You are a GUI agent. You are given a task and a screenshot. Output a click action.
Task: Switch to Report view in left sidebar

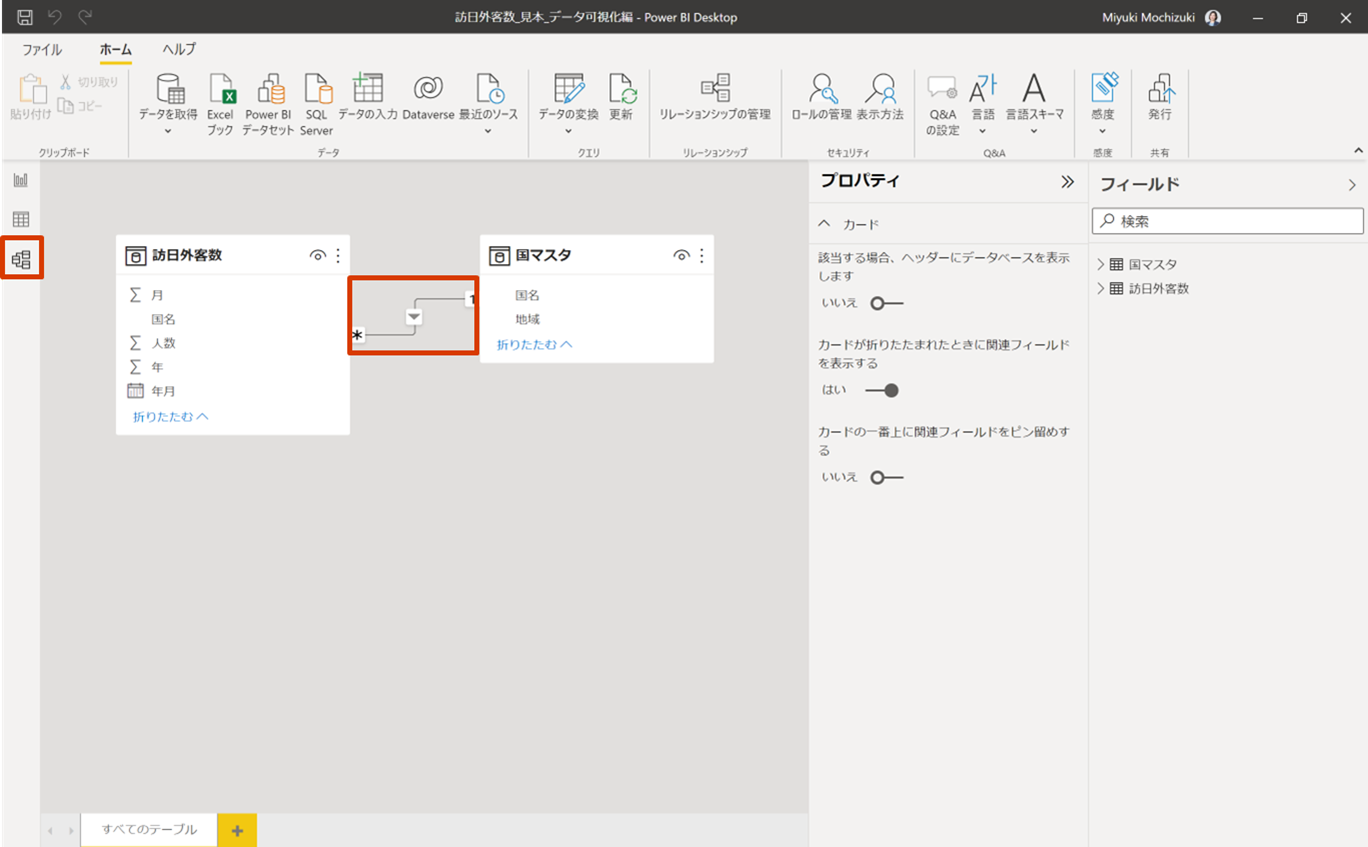pos(21,180)
